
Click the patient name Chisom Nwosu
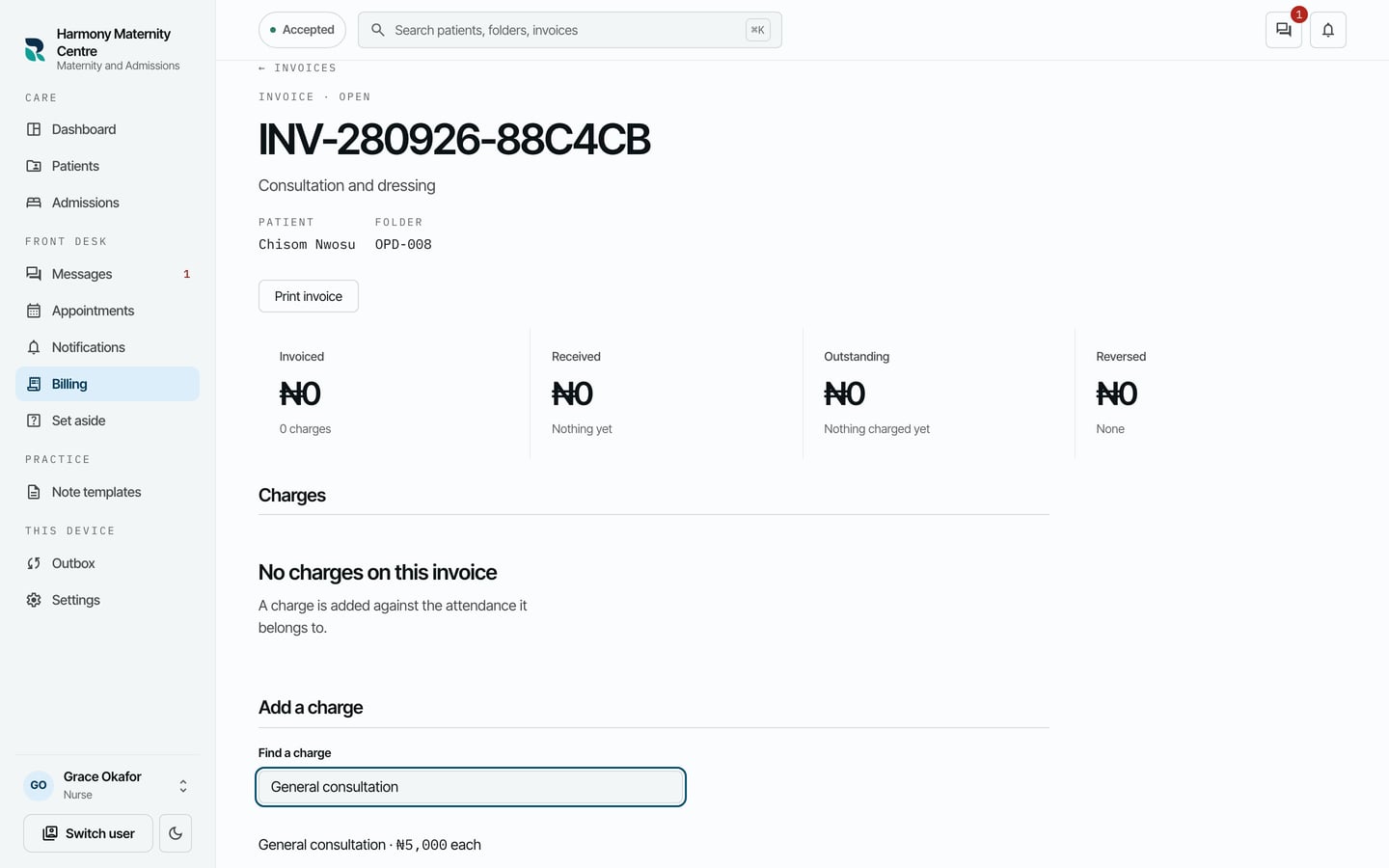pos(307,245)
